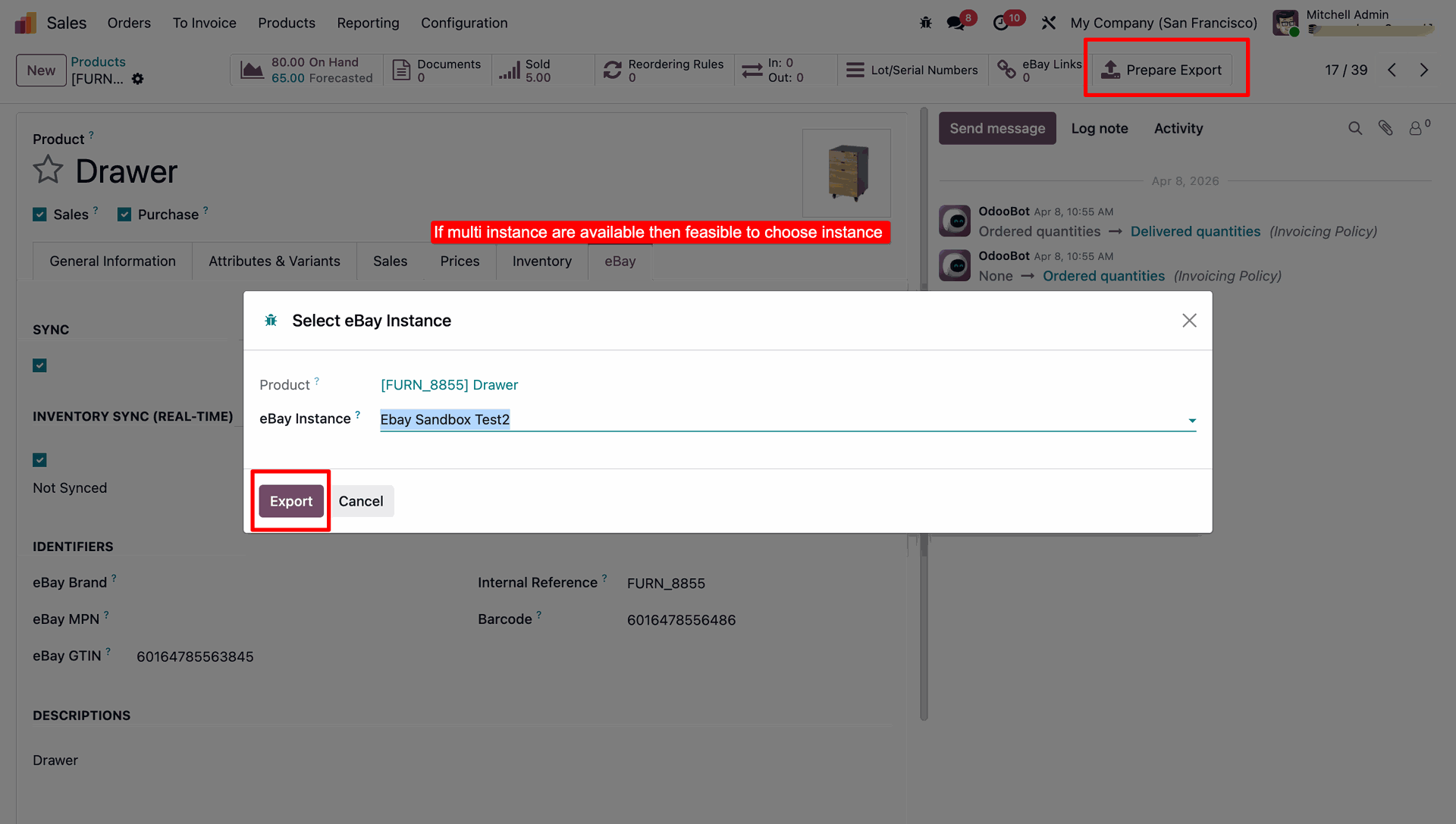The width and height of the screenshot is (1456, 824).
Task: Click the Activity button in chatter
Action: (1178, 128)
